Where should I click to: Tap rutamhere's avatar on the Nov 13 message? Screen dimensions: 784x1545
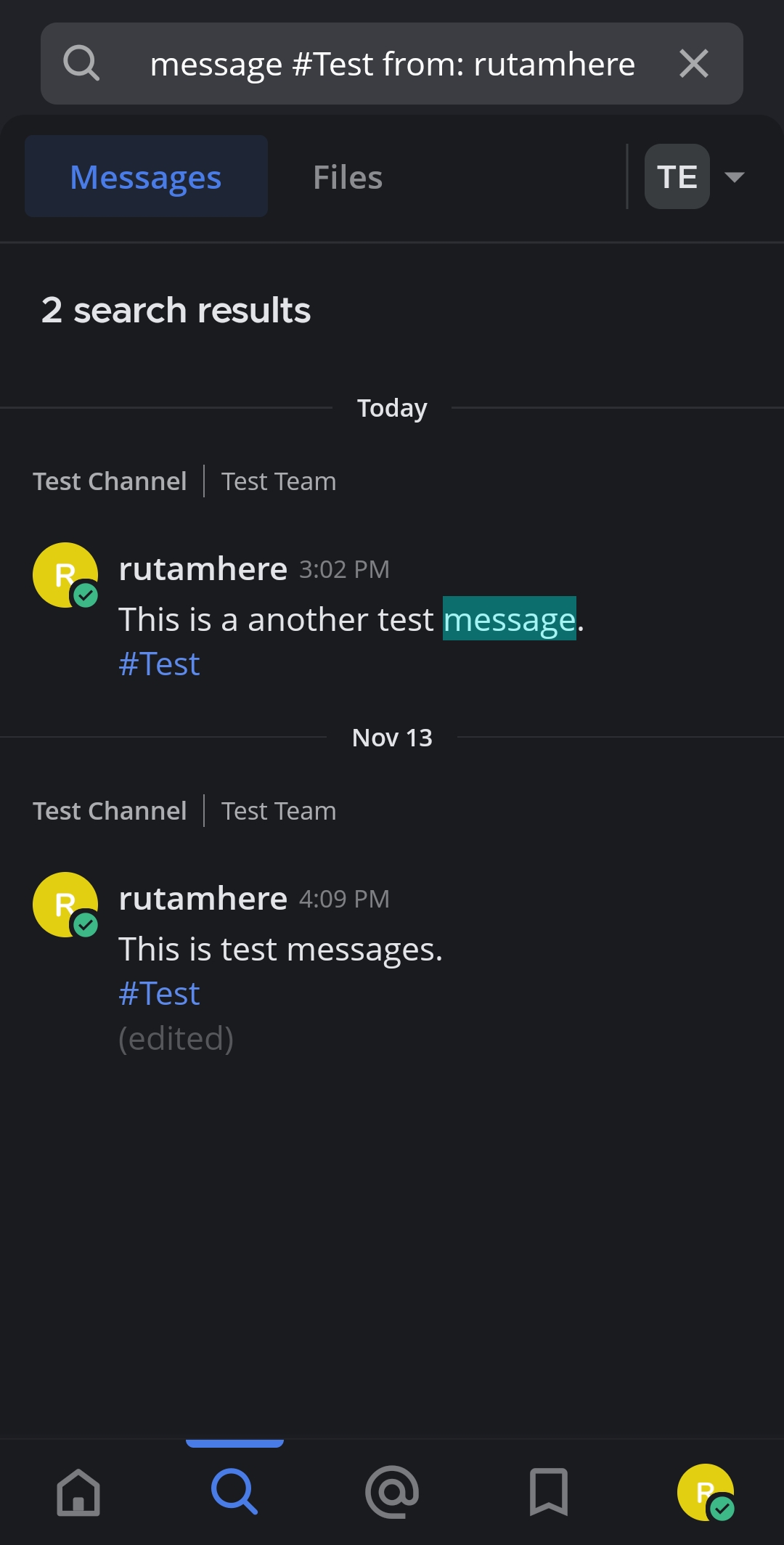[x=64, y=906]
